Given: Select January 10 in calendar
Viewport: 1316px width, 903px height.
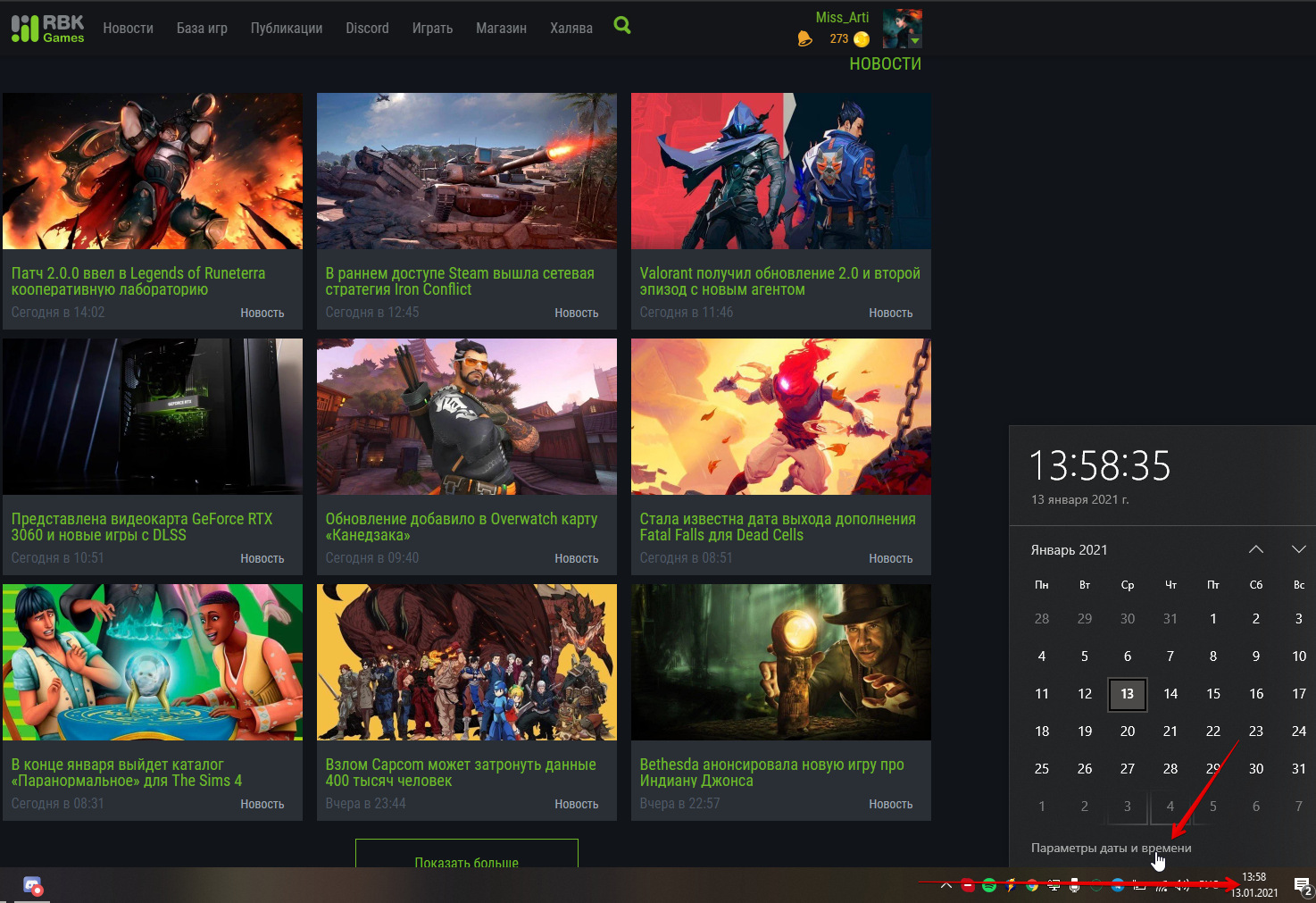Looking at the screenshot, I should pyautogui.click(x=1299, y=656).
